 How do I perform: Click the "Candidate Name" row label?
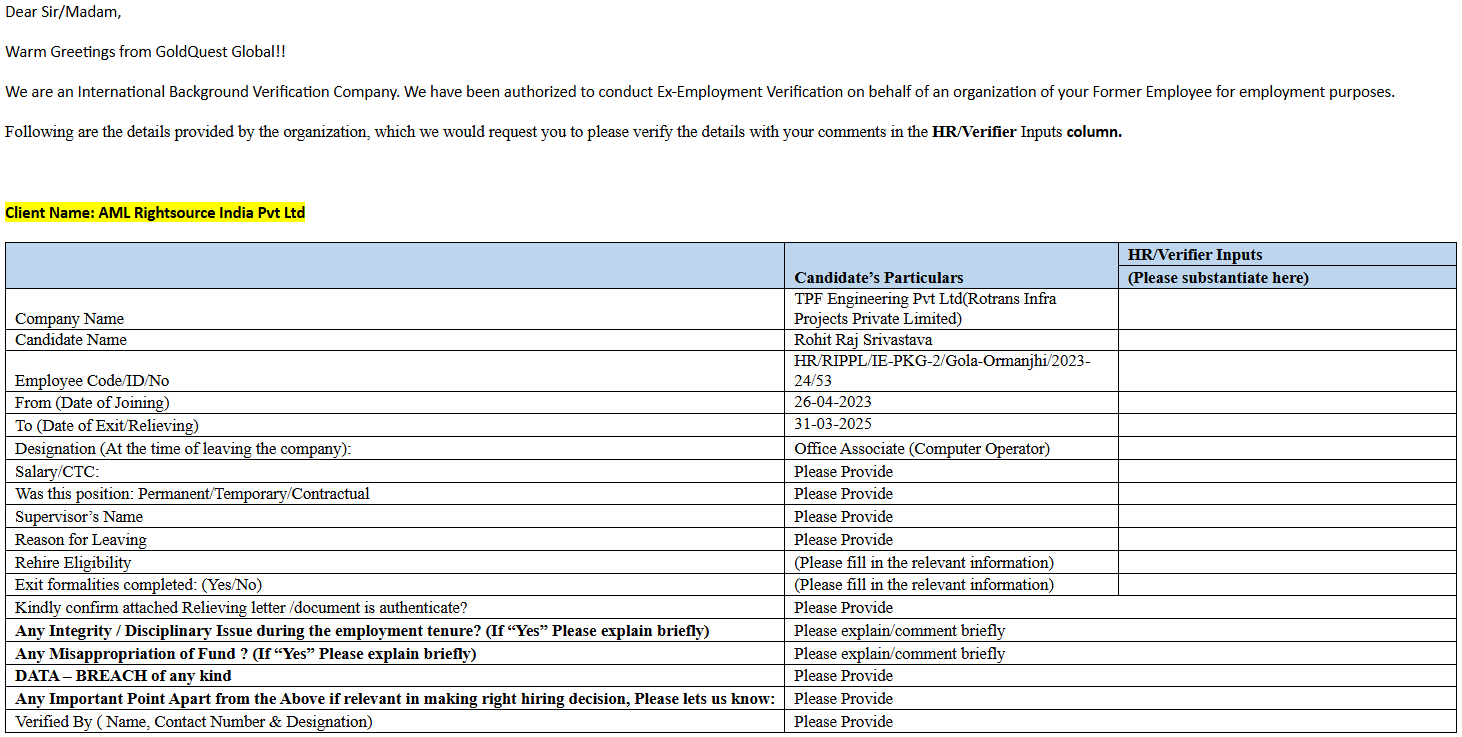(71, 340)
